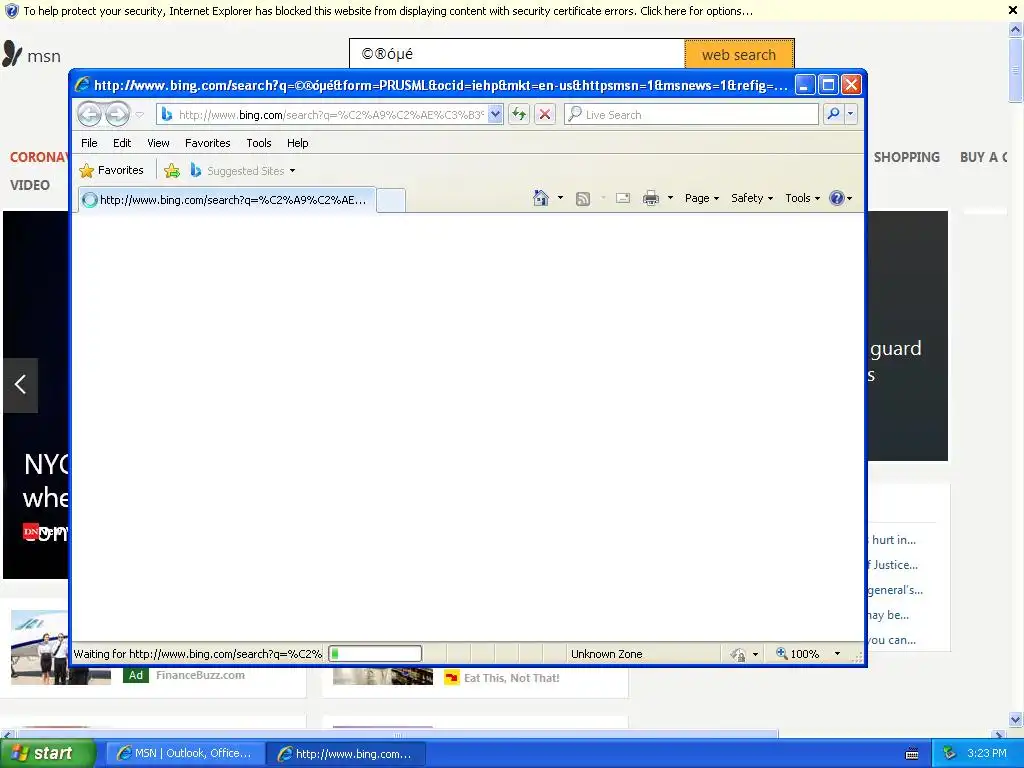Click the Refresh page icon
Screen dimensions: 1024x768
[x=519, y=115]
